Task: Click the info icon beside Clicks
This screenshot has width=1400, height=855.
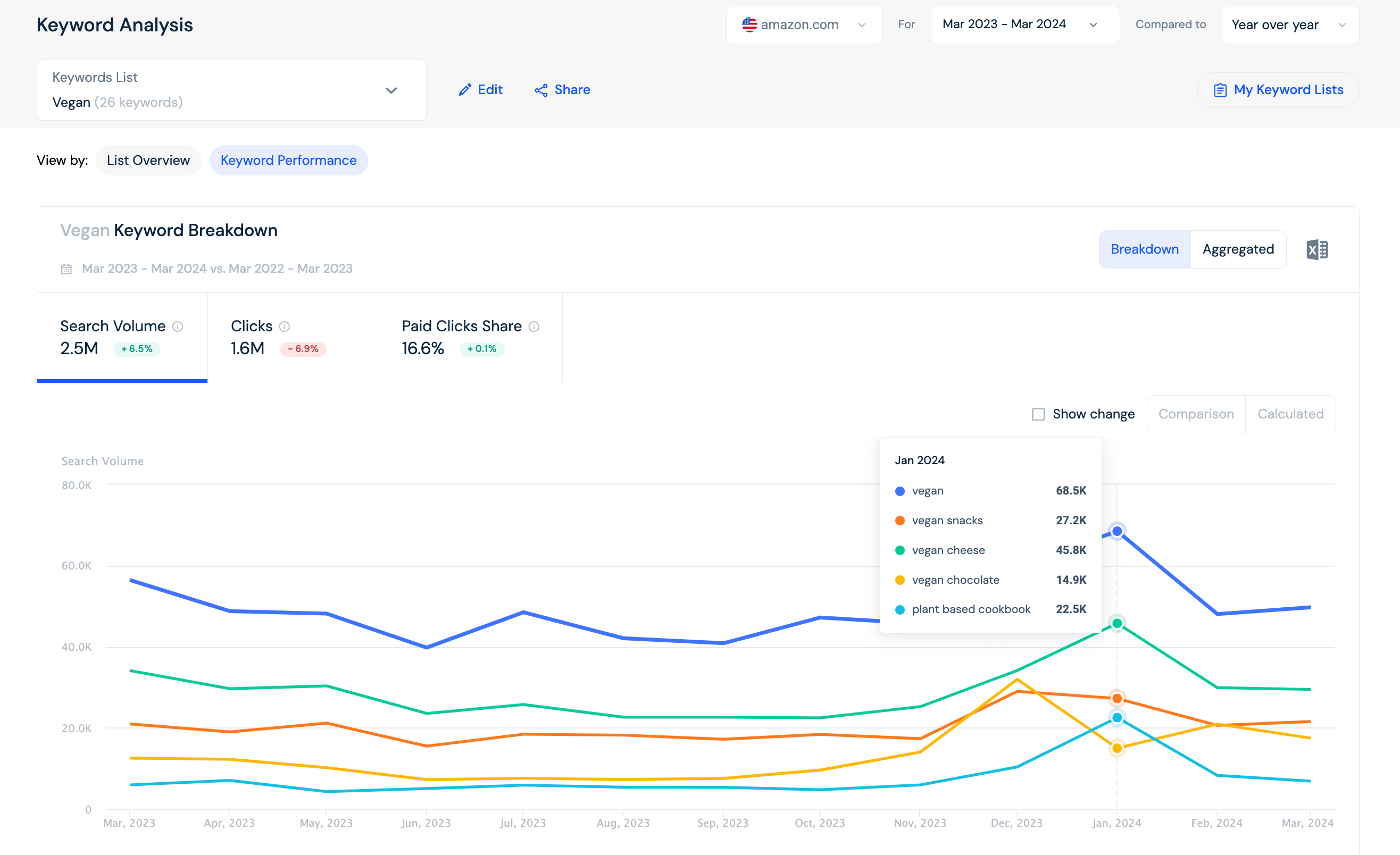Action: pyautogui.click(x=285, y=326)
